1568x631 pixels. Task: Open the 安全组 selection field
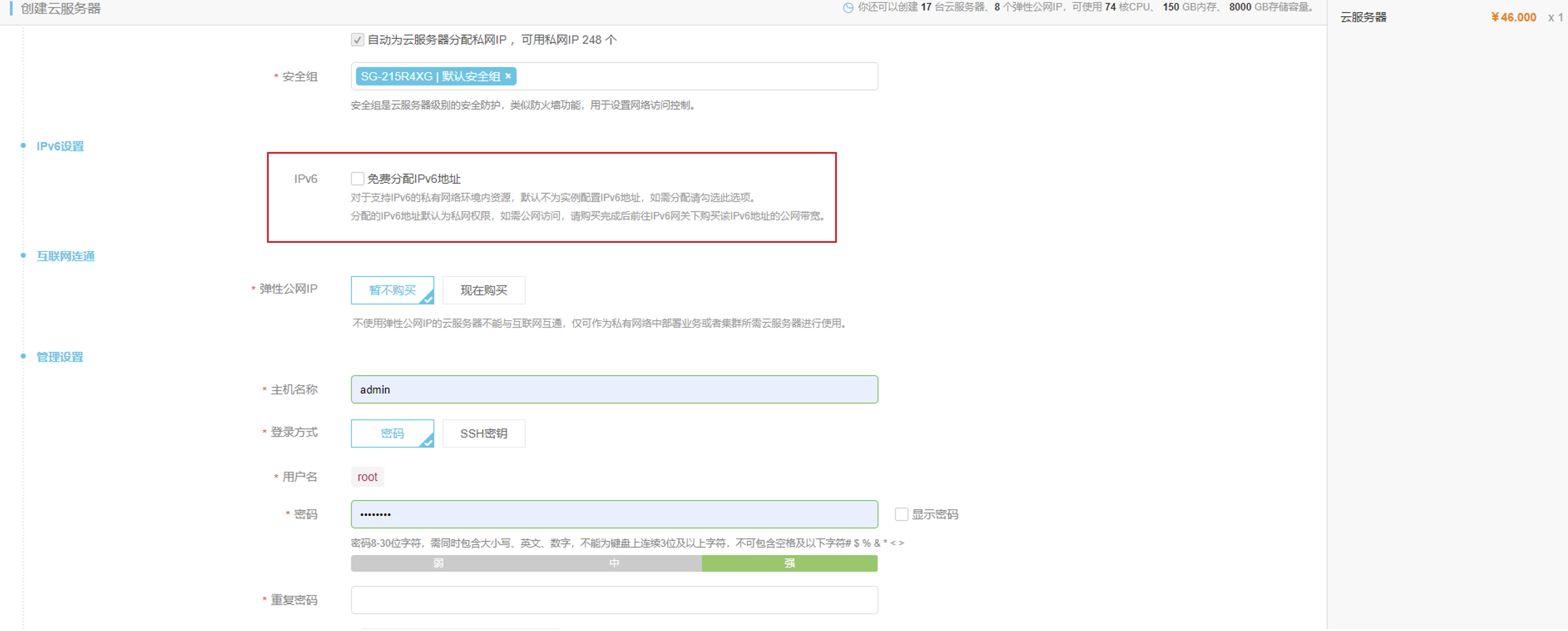694,77
